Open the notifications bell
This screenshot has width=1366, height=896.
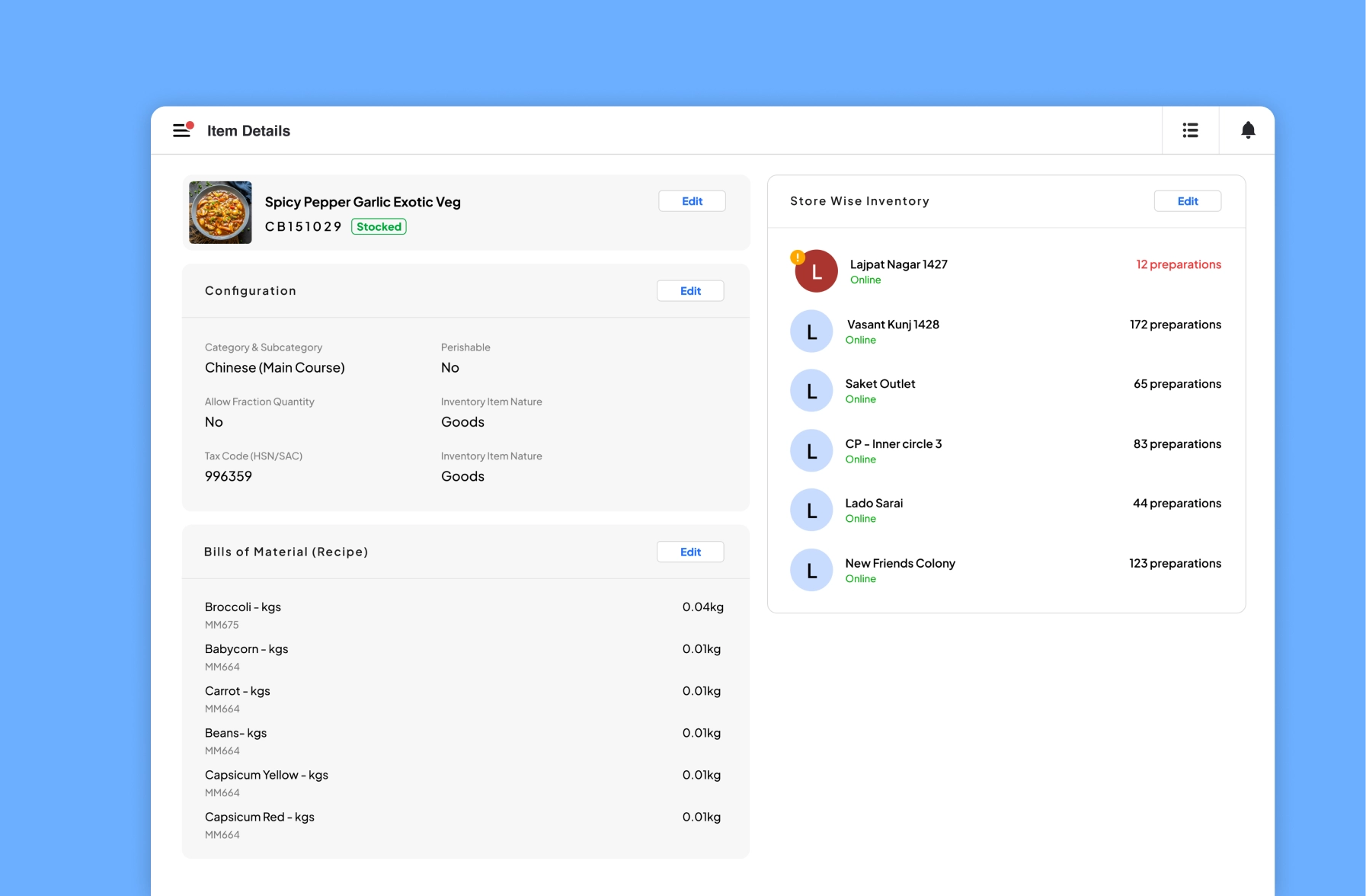(1248, 130)
